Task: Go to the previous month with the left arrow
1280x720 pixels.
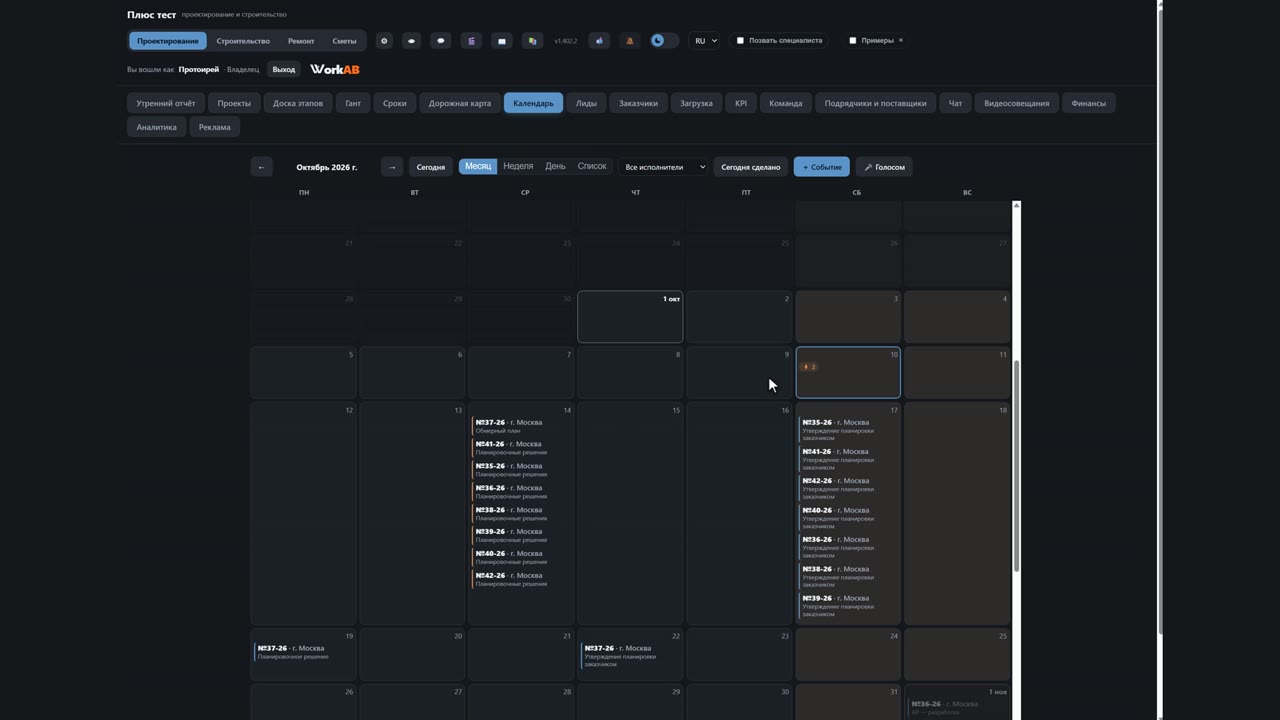Action: coord(261,167)
